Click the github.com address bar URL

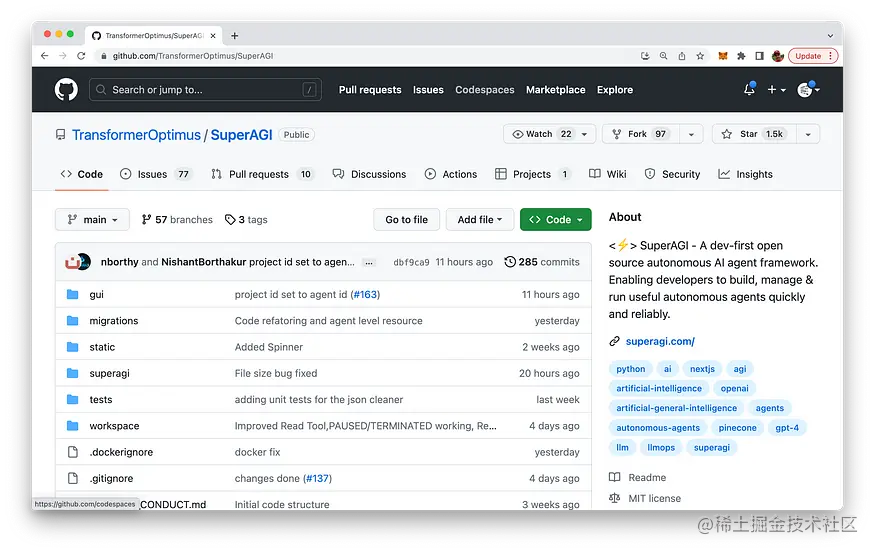tap(193, 56)
